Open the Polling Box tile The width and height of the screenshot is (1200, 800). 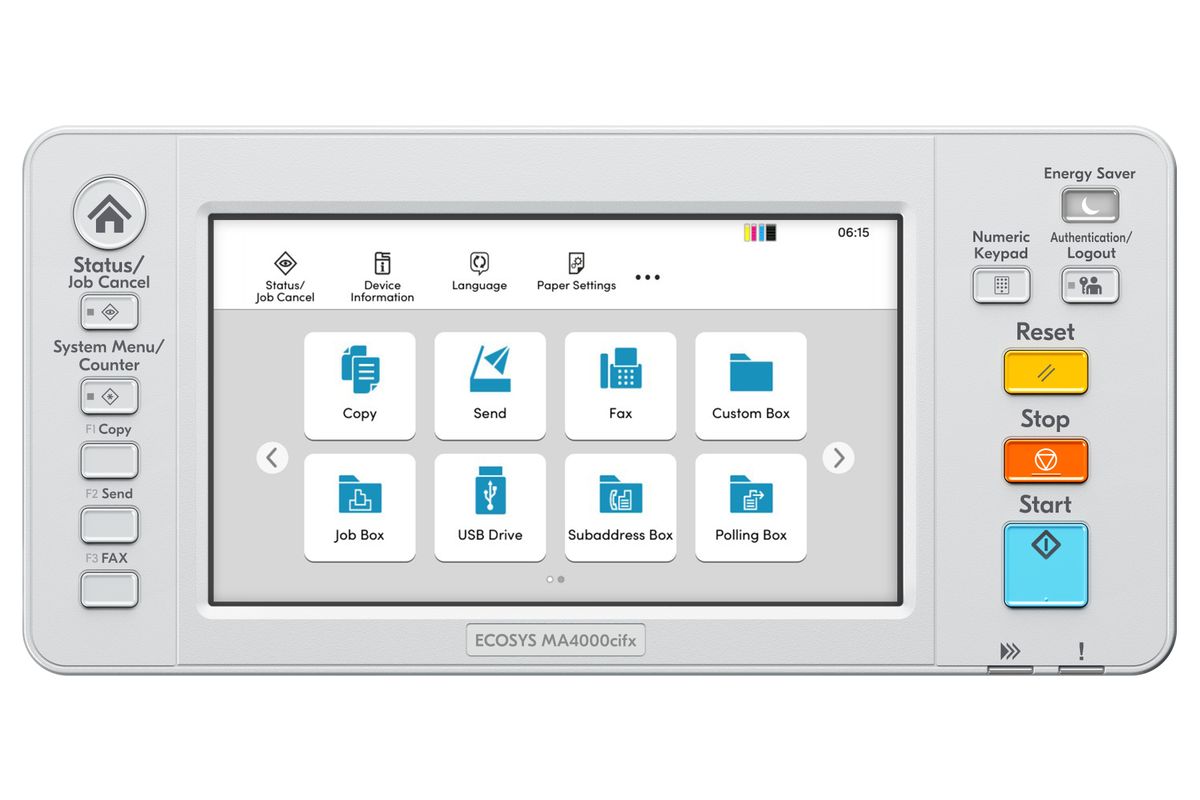click(x=751, y=508)
